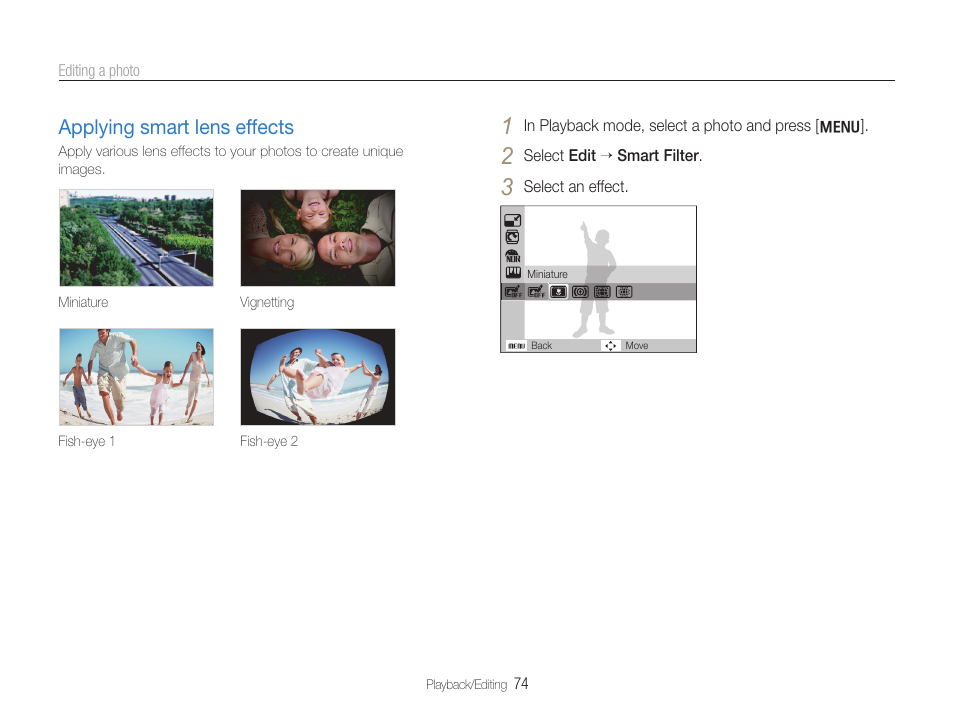Select the Smart Filter icon in the left sidebar column
The width and height of the screenshot is (954, 720).
click(x=513, y=292)
